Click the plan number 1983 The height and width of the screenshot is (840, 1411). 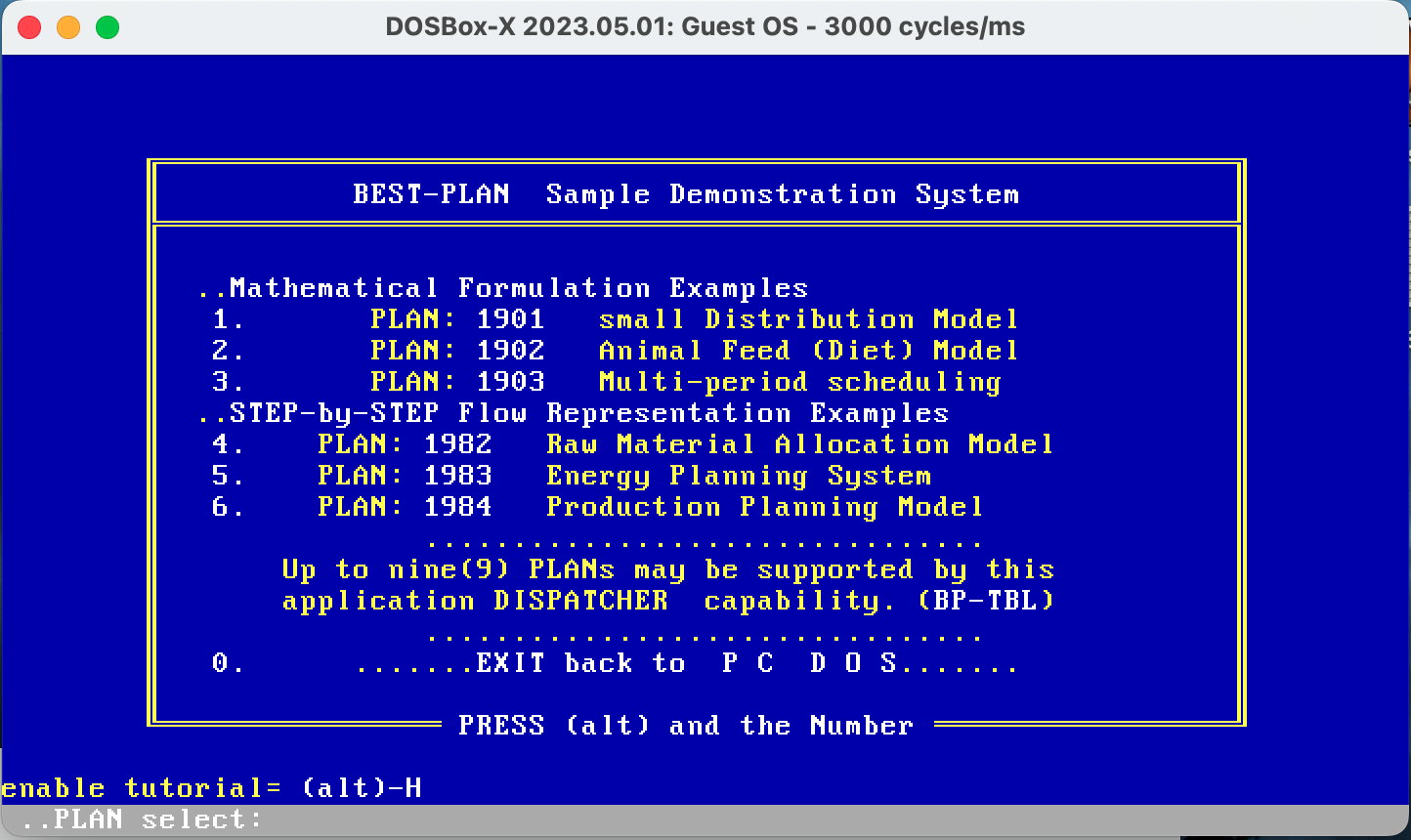tap(457, 476)
